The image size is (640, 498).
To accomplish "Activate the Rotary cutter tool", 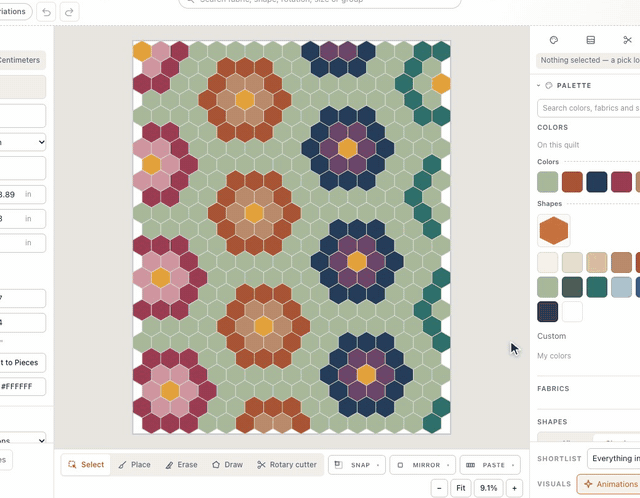I will pyautogui.click(x=287, y=465).
